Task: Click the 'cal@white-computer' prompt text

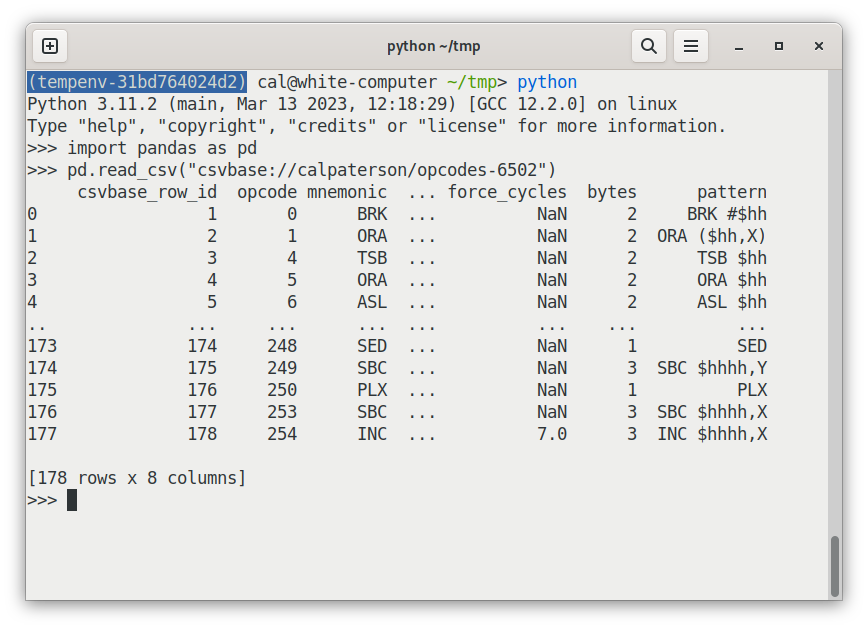Action: click(347, 82)
